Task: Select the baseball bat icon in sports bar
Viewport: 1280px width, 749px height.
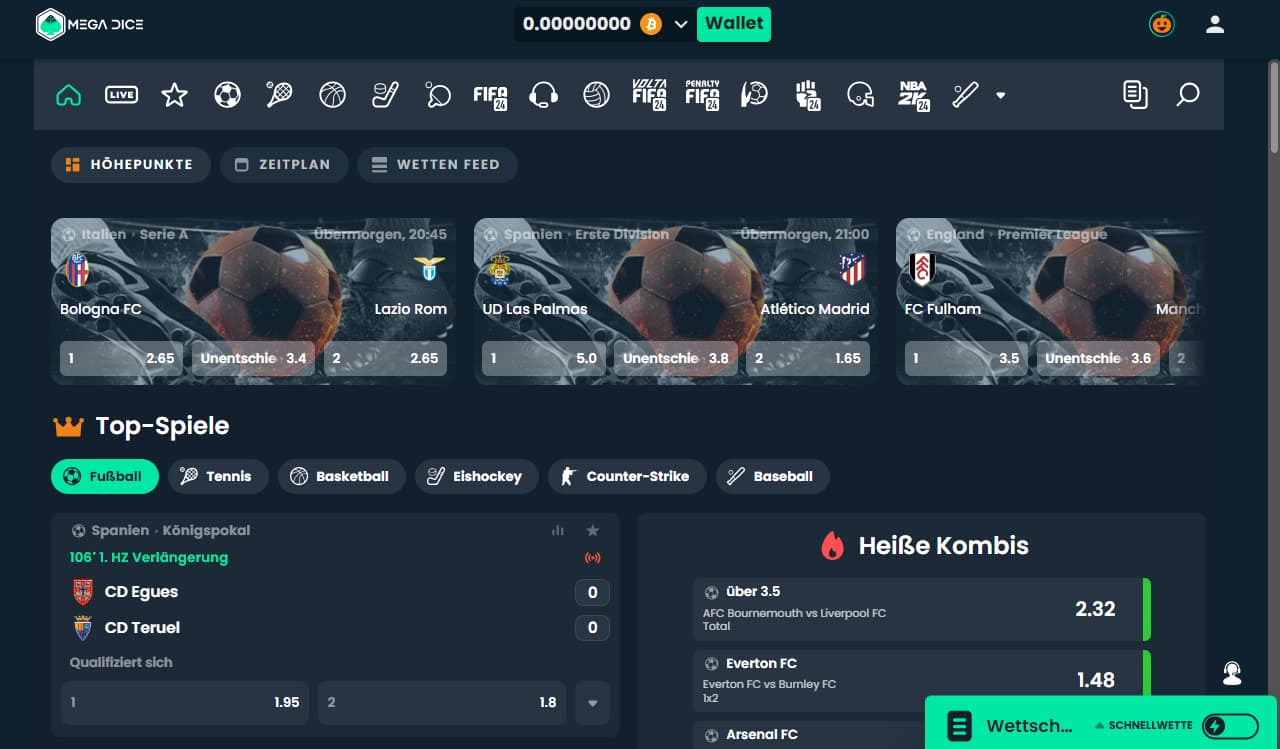Action: tap(965, 95)
